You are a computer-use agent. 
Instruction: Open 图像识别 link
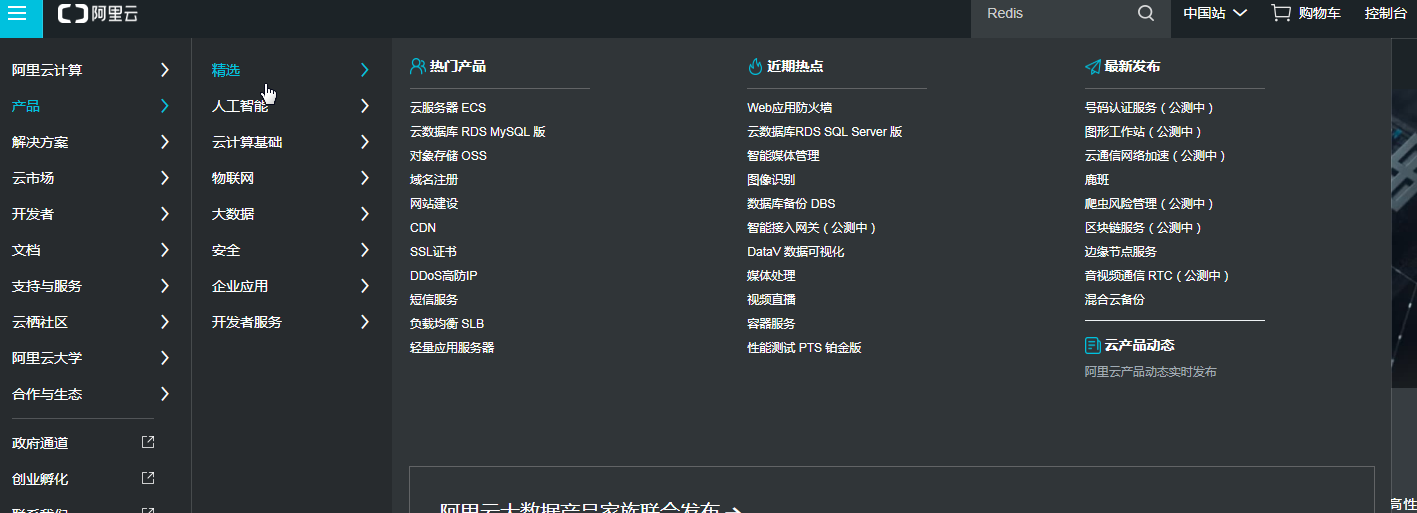771,180
